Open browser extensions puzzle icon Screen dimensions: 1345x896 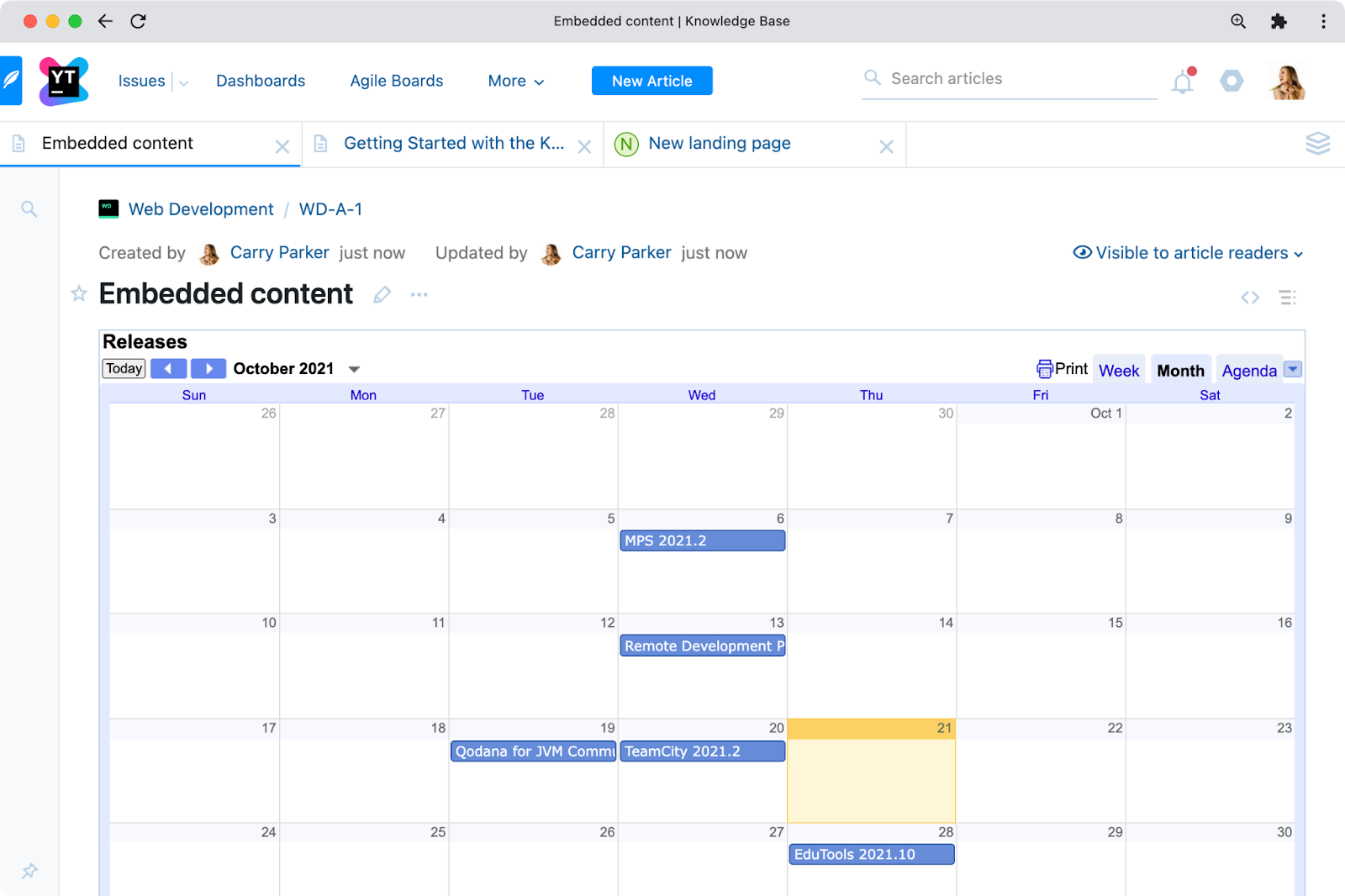pyautogui.click(x=1279, y=21)
